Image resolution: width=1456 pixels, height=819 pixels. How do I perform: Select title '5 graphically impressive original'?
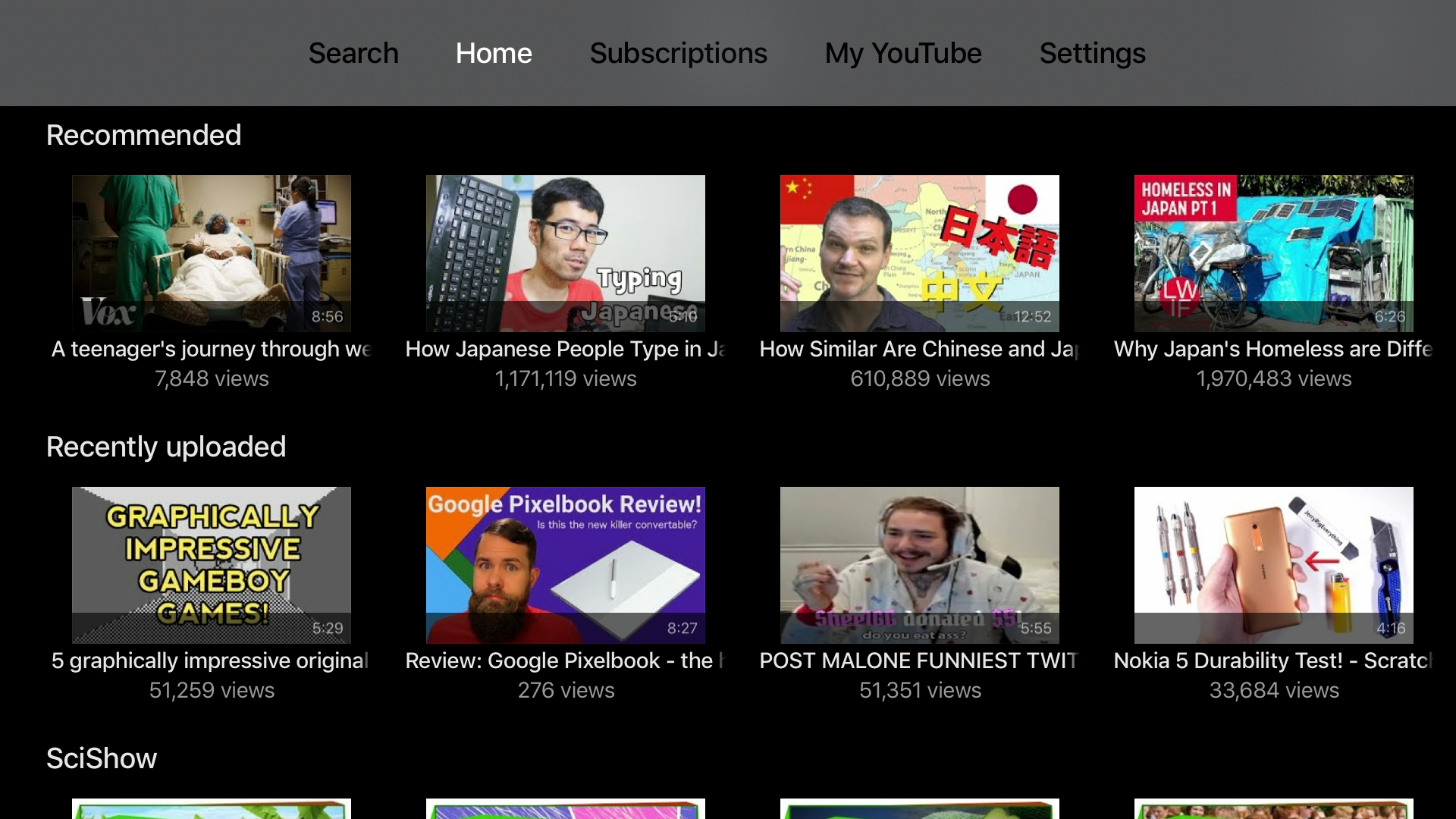[x=210, y=661]
